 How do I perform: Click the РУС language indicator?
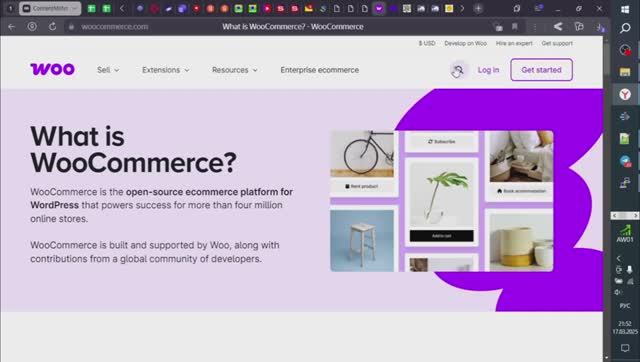(x=625, y=306)
